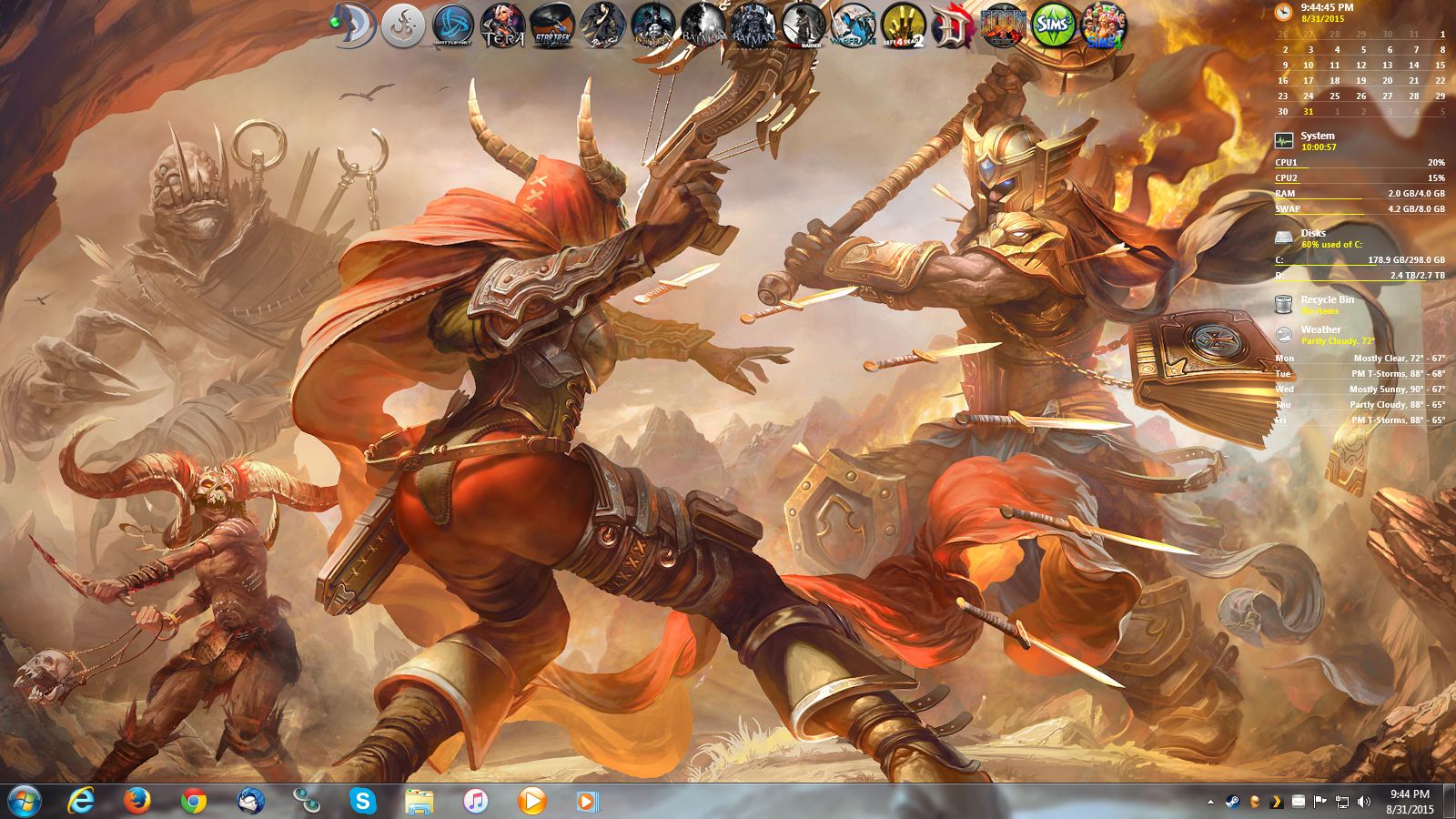Screen dimensions: 1456x819
Task: Click the Disks drive widget icon
Action: coord(1283,238)
